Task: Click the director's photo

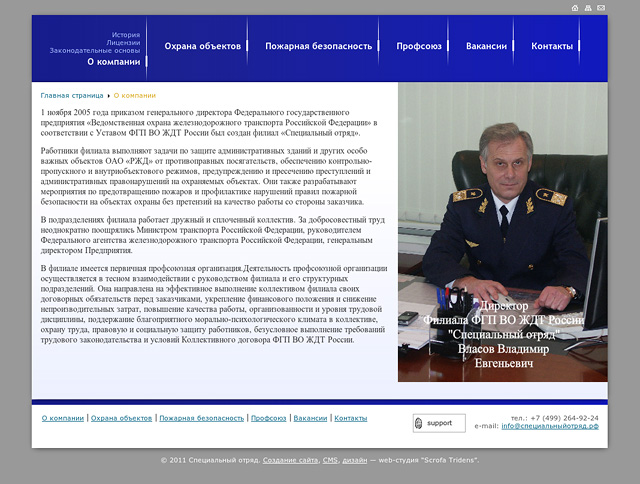Action: (502, 200)
